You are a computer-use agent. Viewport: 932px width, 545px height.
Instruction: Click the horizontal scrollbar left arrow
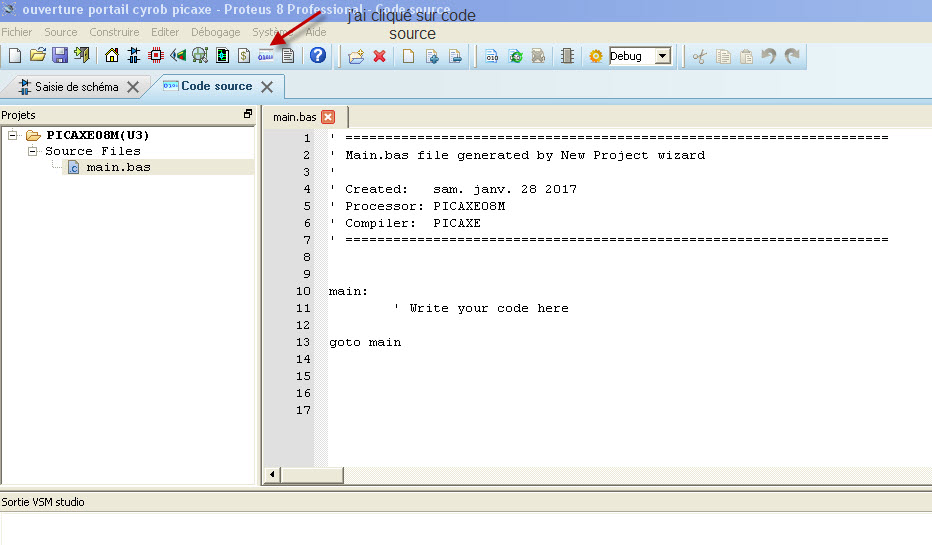272,474
